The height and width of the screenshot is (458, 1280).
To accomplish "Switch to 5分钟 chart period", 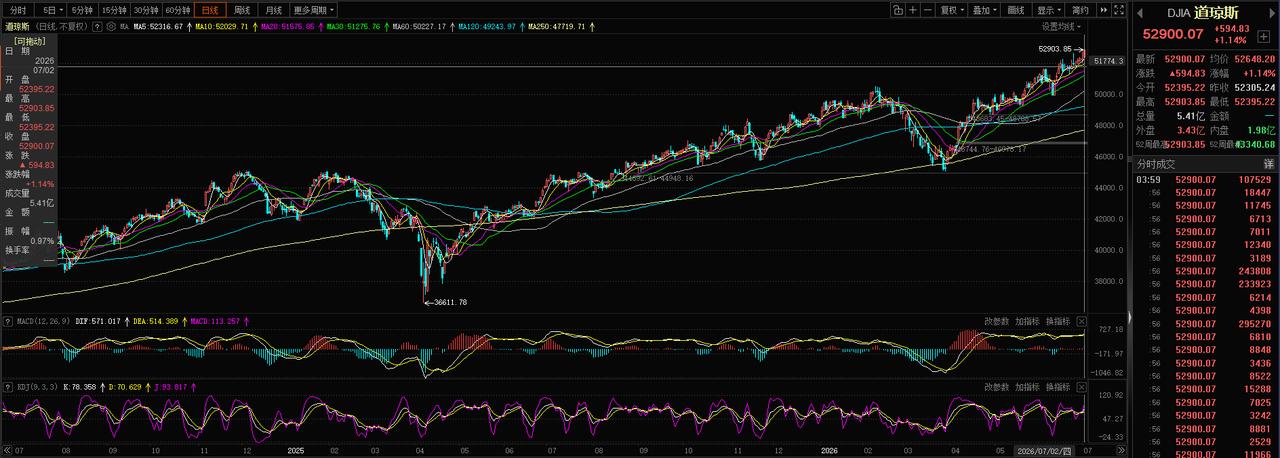I will (x=83, y=10).
